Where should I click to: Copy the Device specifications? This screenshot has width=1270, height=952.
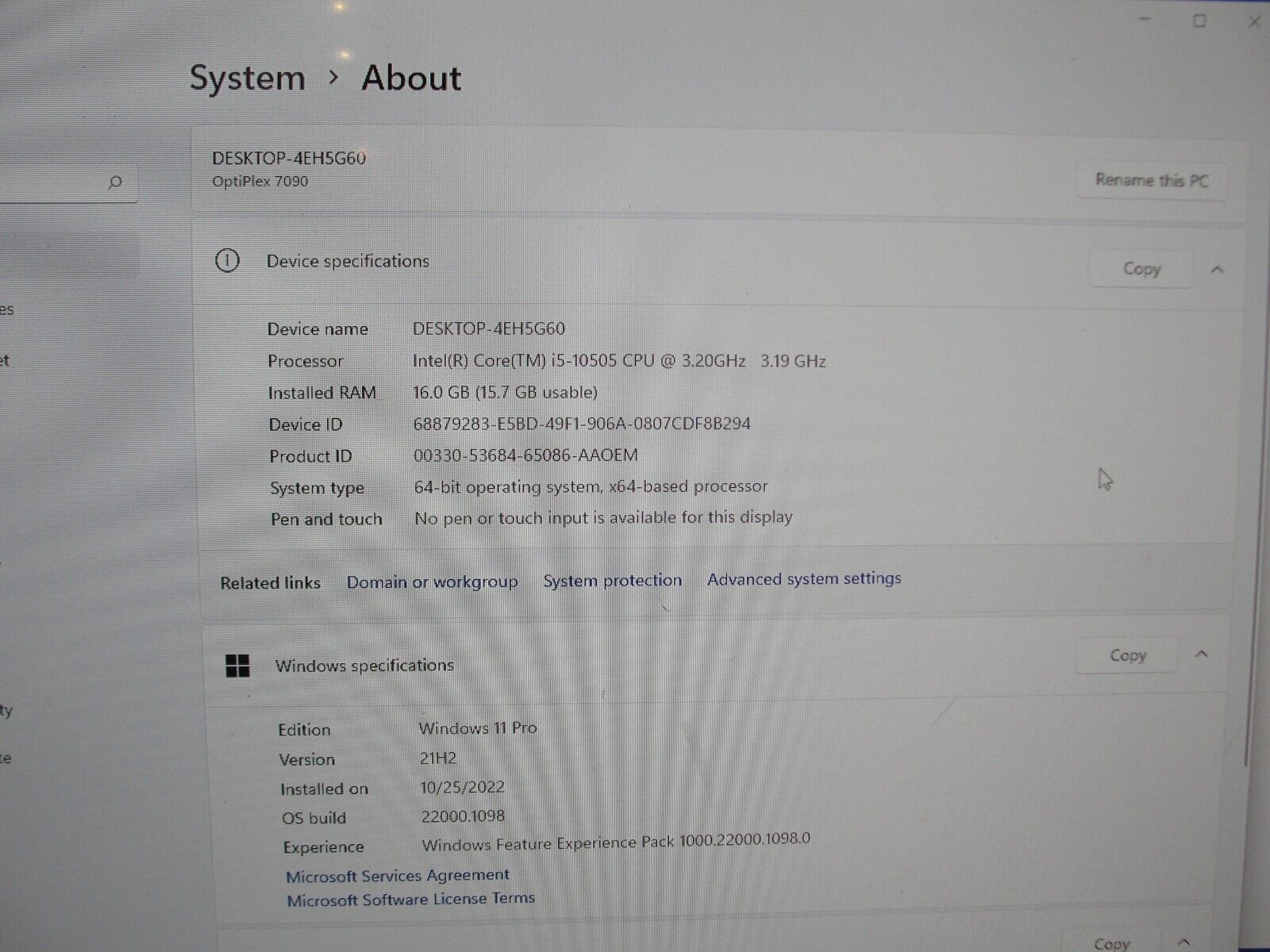coord(1141,269)
